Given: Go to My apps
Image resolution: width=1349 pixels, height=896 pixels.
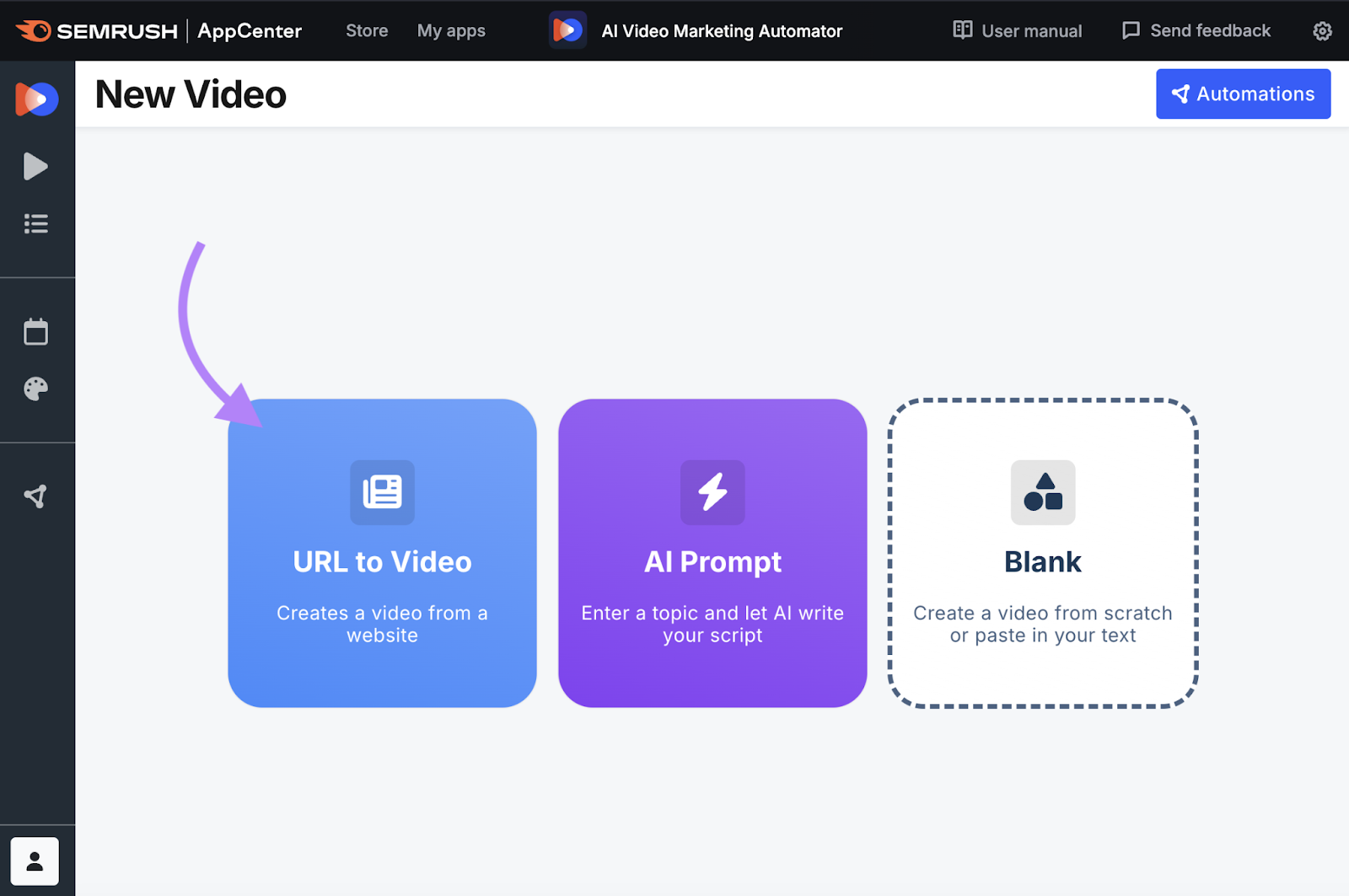Looking at the screenshot, I should coord(451,31).
